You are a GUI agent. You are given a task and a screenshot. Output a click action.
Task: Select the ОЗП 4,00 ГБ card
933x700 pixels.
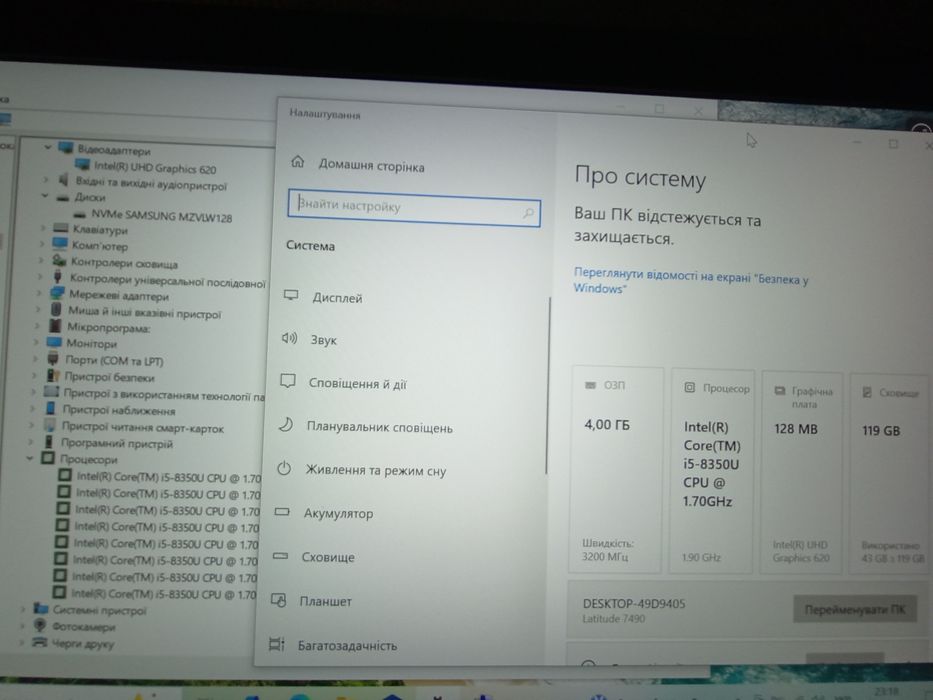pyautogui.click(x=616, y=470)
